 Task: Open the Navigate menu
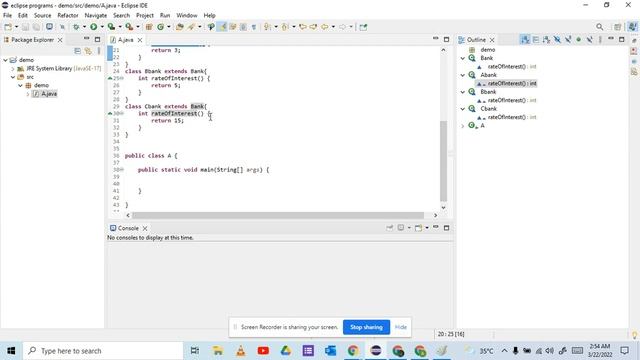pyautogui.click(x=96, y=16)
